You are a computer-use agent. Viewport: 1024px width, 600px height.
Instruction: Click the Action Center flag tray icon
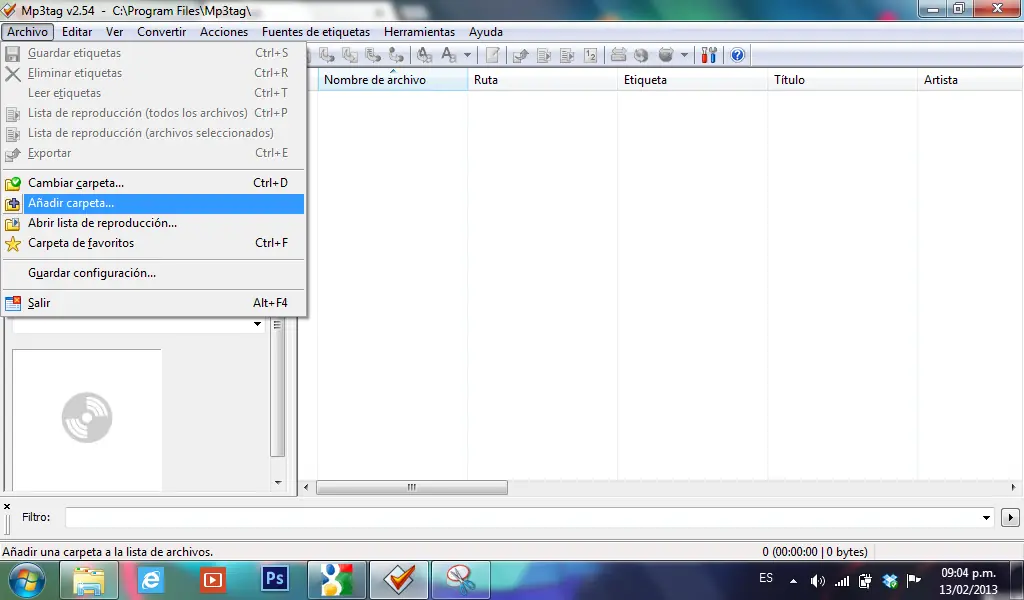point(914,580)
